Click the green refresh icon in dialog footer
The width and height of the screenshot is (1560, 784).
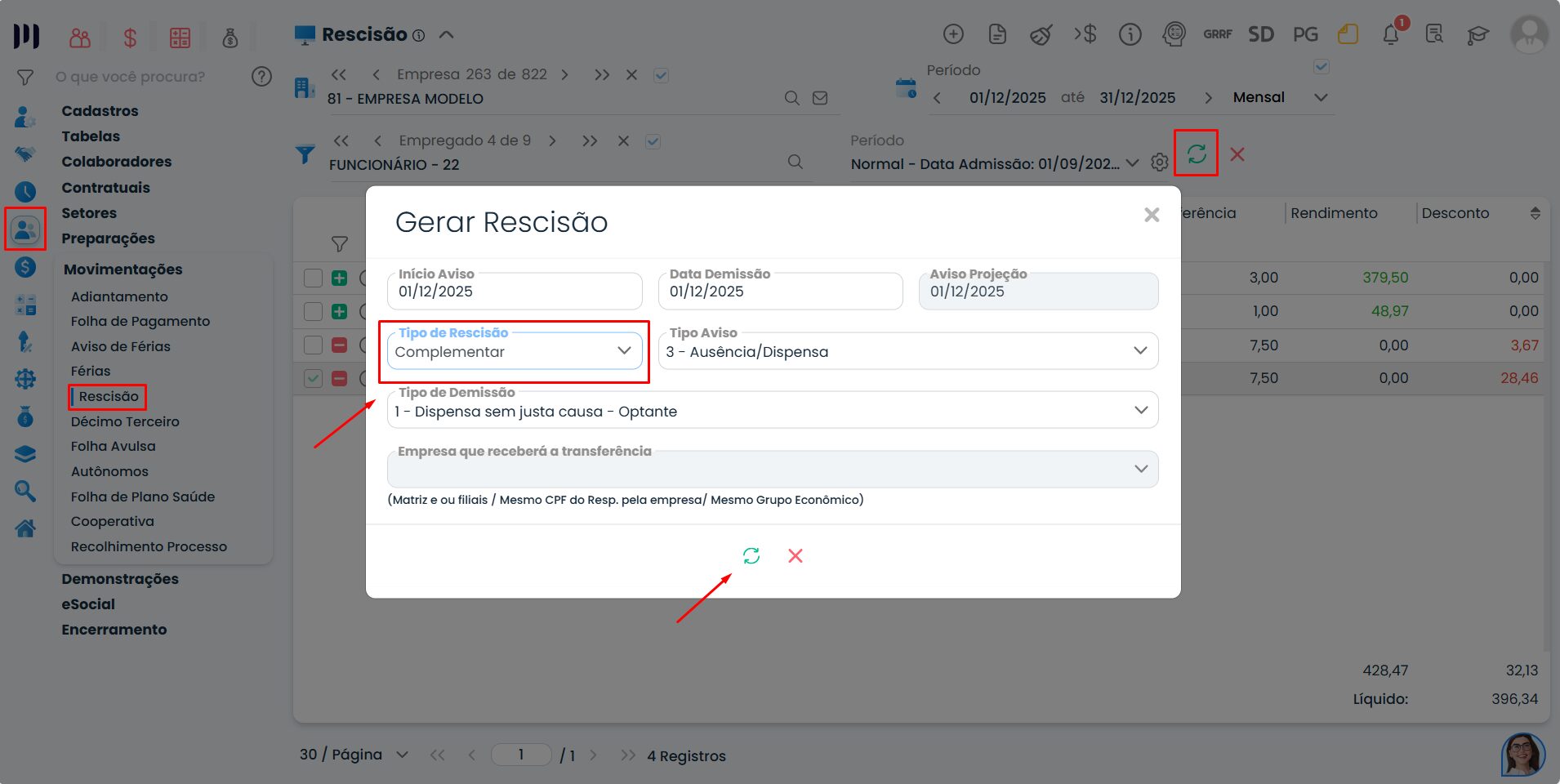tap(751, 556)
